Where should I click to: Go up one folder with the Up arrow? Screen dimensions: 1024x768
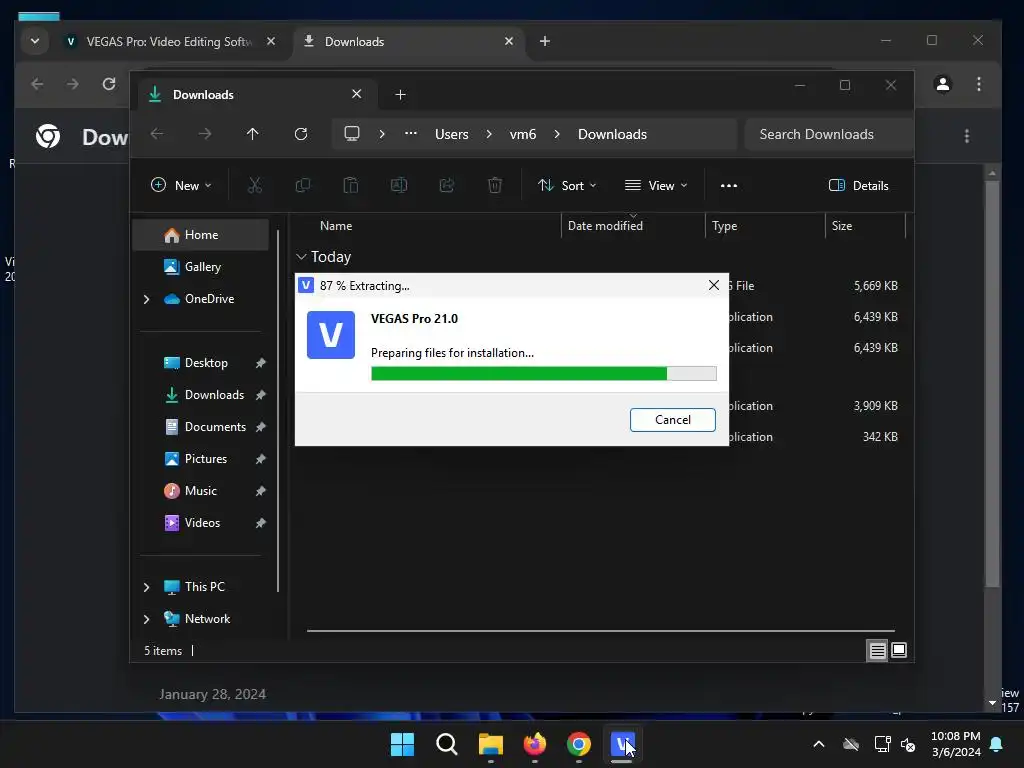coord(253,134)
